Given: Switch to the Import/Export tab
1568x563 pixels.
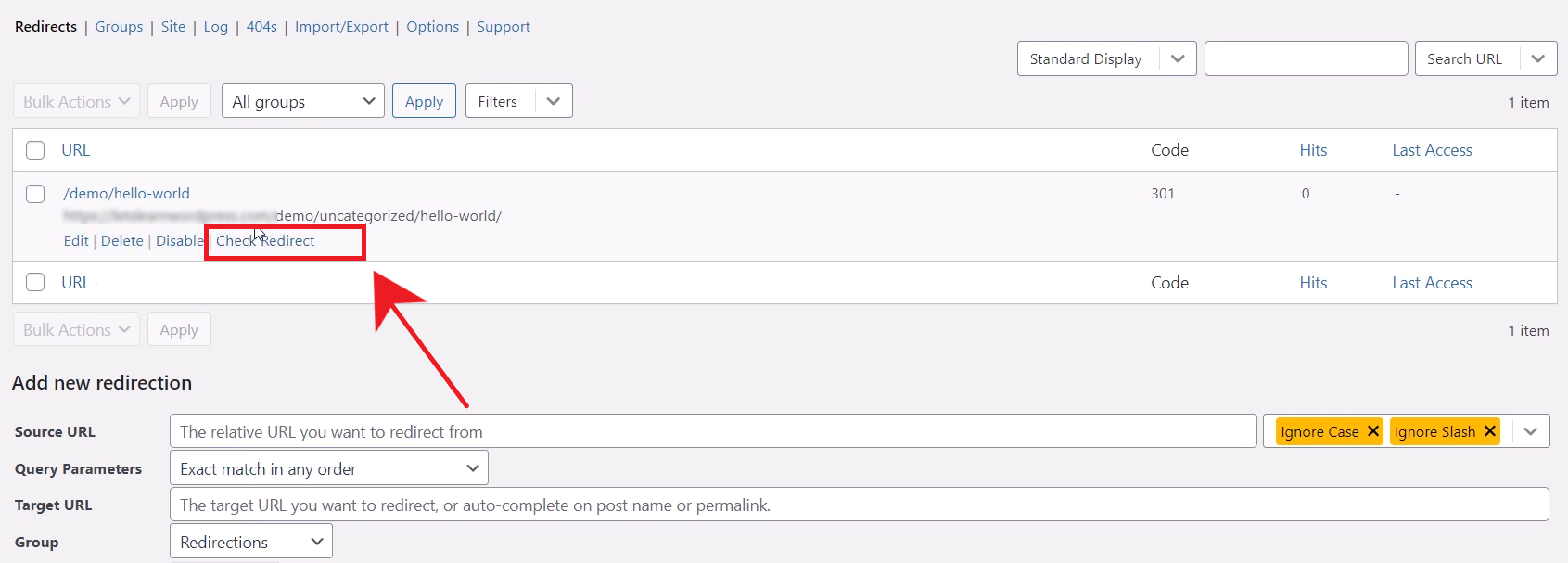Looking at the screenshot, I should 341,27.
